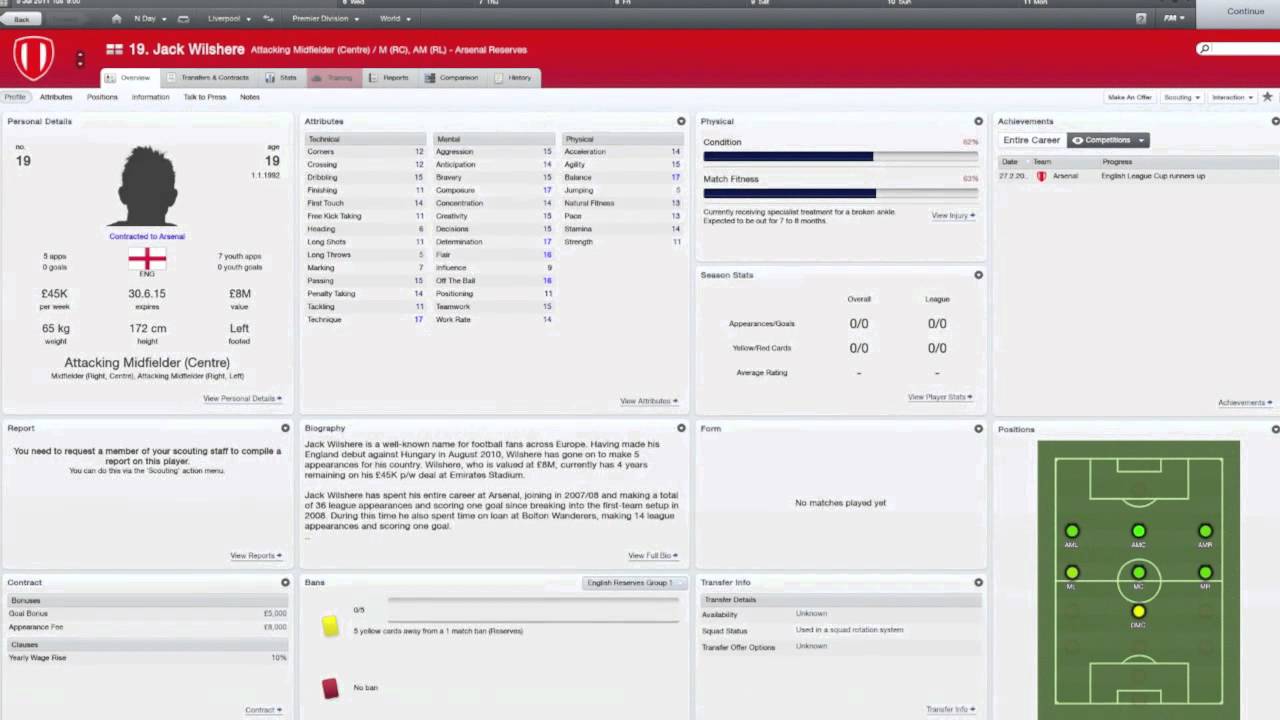Click the Arsenal badge in Achievements row
The height and width of the screenshot is (720, 1280).
point(1041,176)
